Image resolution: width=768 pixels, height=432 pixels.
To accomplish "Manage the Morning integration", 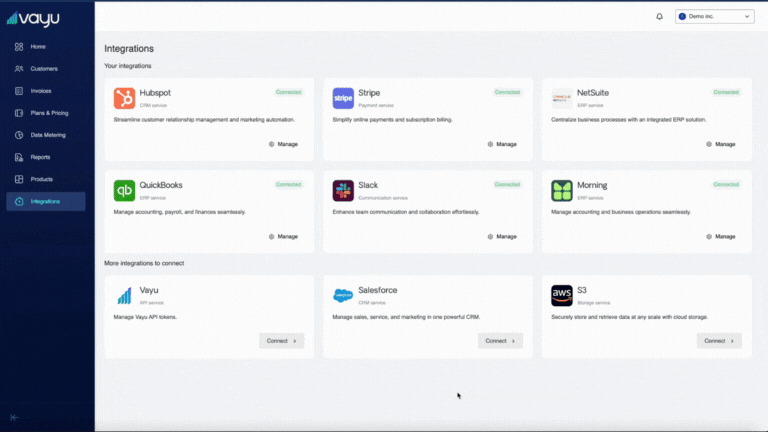I will [x=720, y=237].
